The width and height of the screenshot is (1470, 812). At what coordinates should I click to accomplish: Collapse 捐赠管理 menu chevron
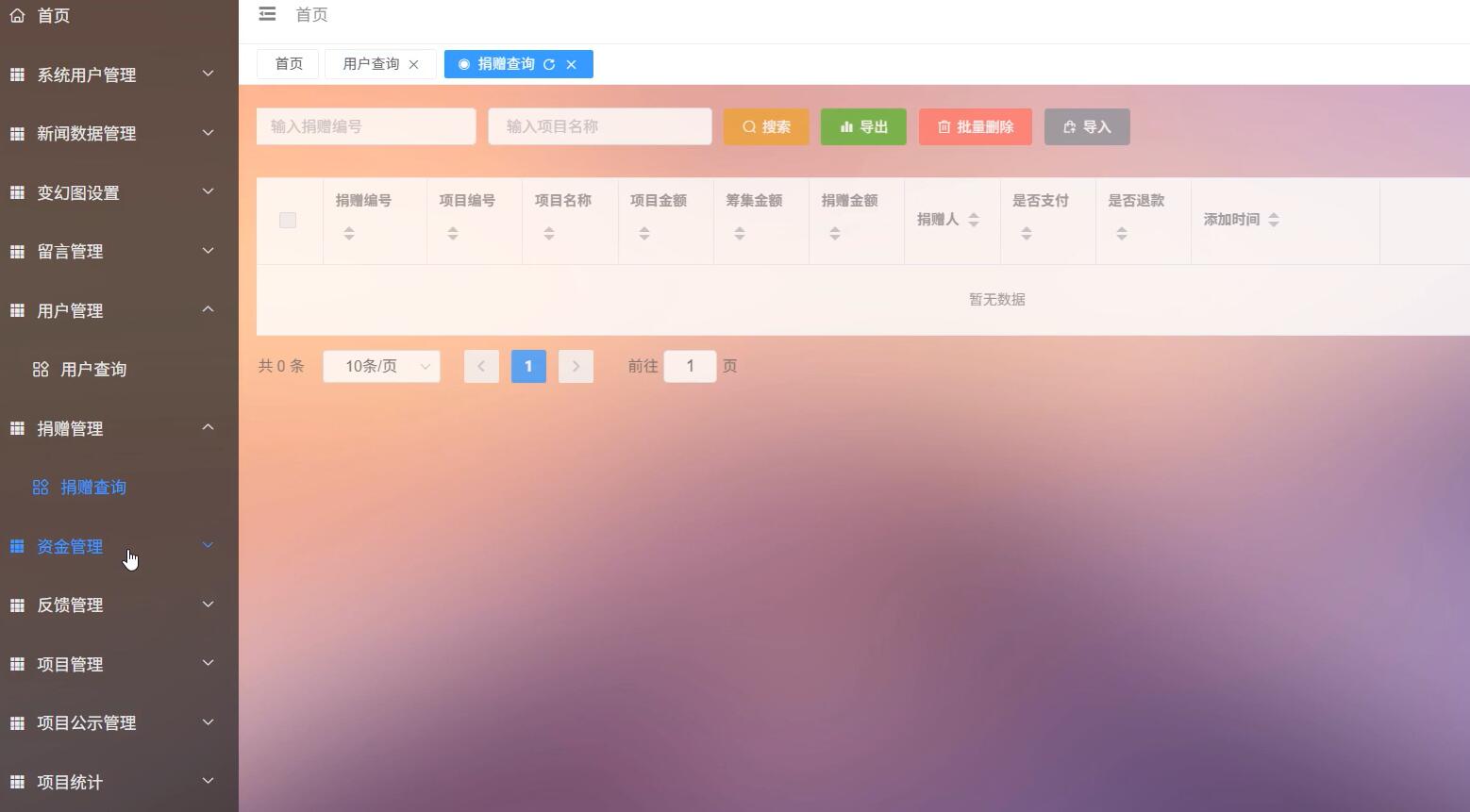point(209,427)
